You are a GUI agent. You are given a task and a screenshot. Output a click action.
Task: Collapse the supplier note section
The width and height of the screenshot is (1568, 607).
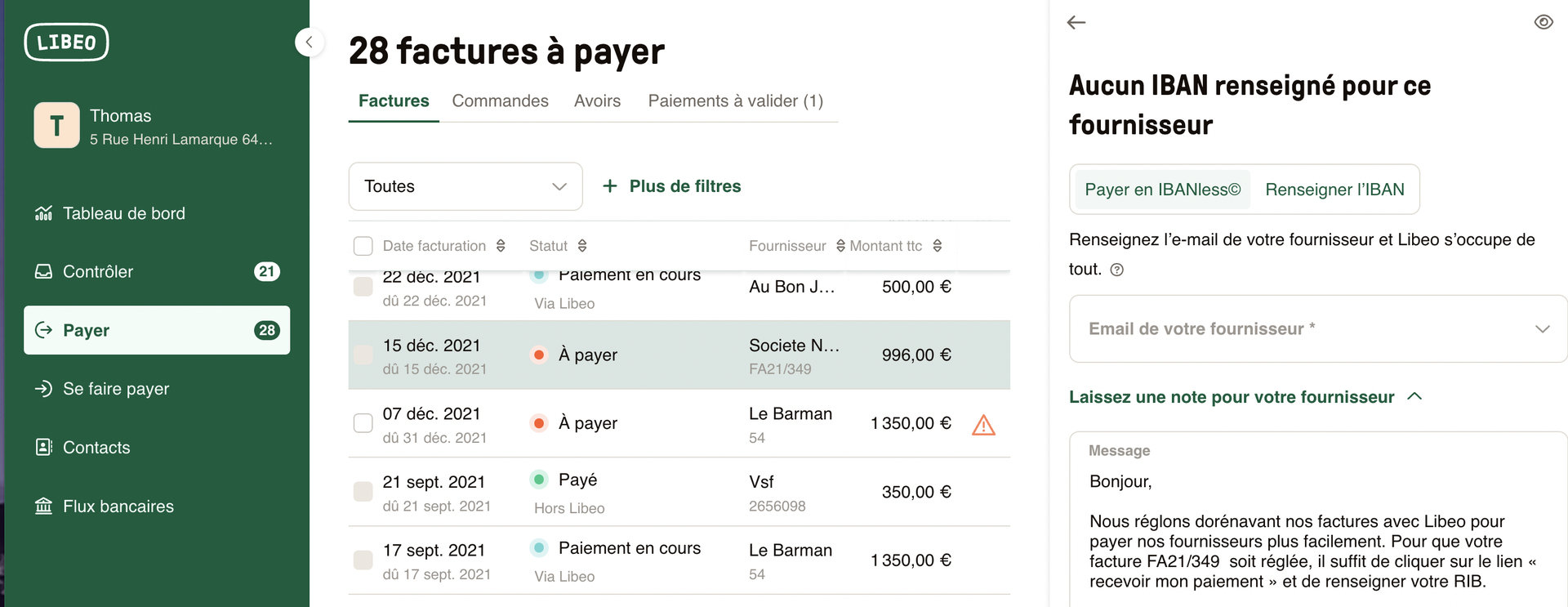tap(1415, 397)
